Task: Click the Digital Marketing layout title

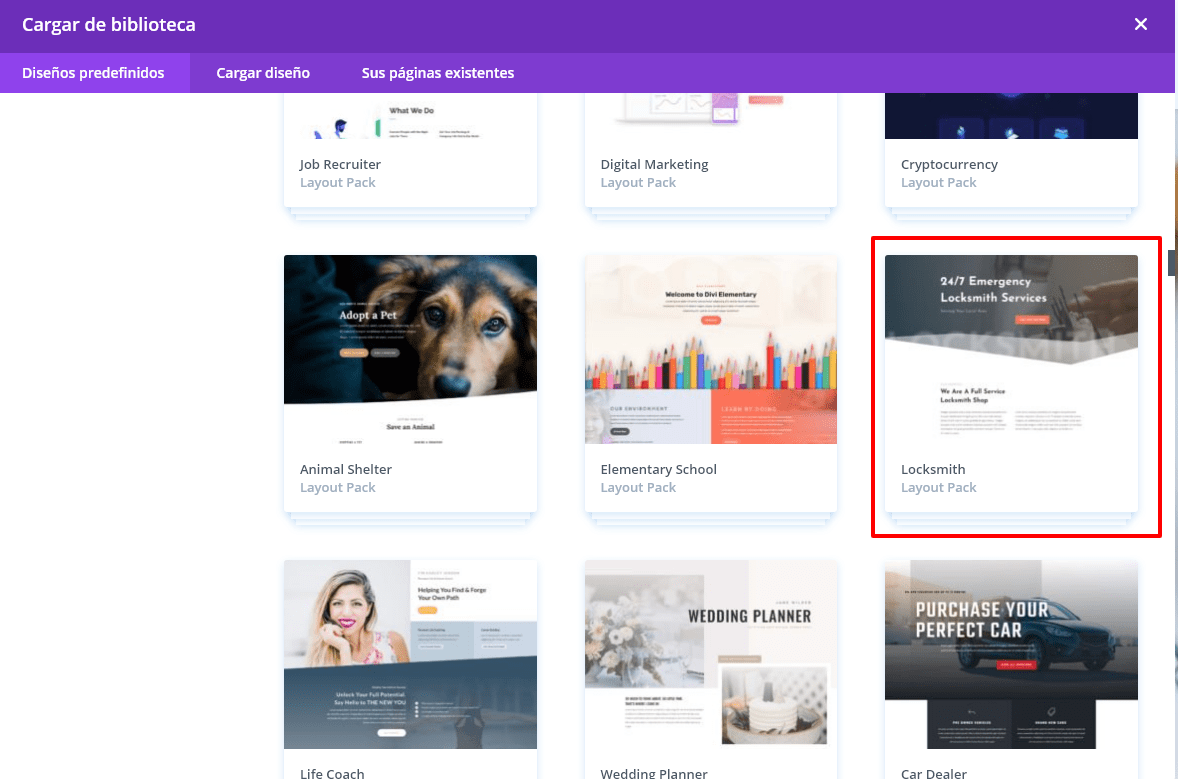Action: coord(654,165)
